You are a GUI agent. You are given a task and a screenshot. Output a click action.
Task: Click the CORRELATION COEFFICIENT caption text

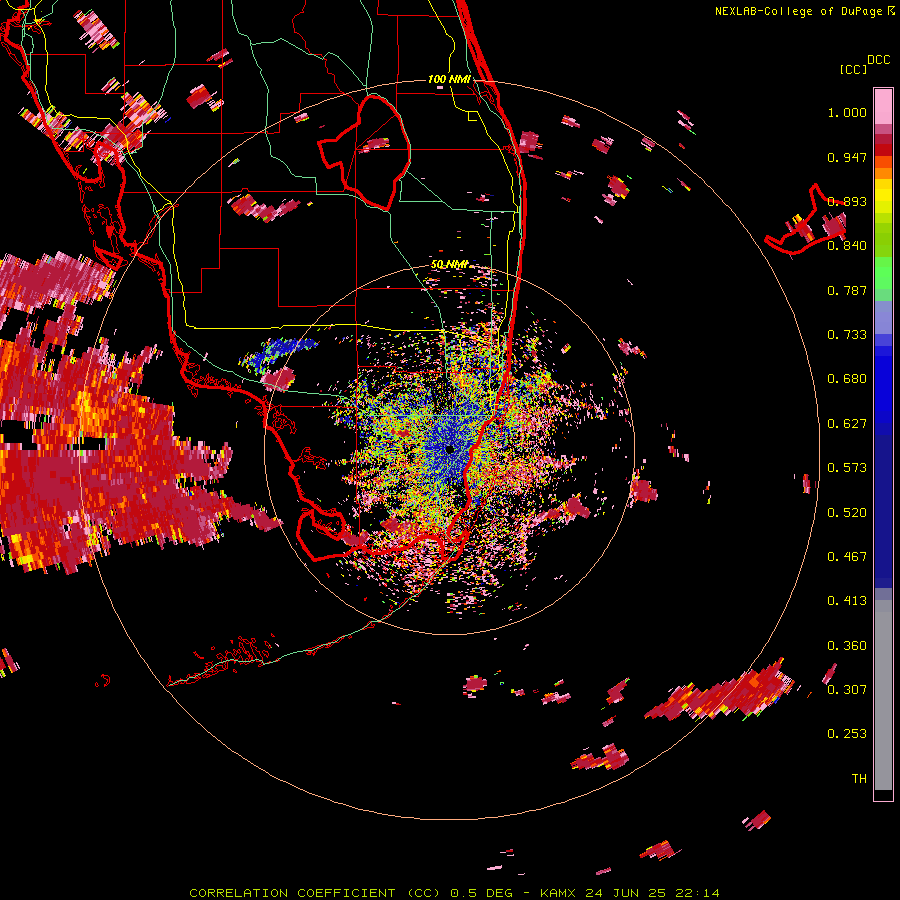292,893
